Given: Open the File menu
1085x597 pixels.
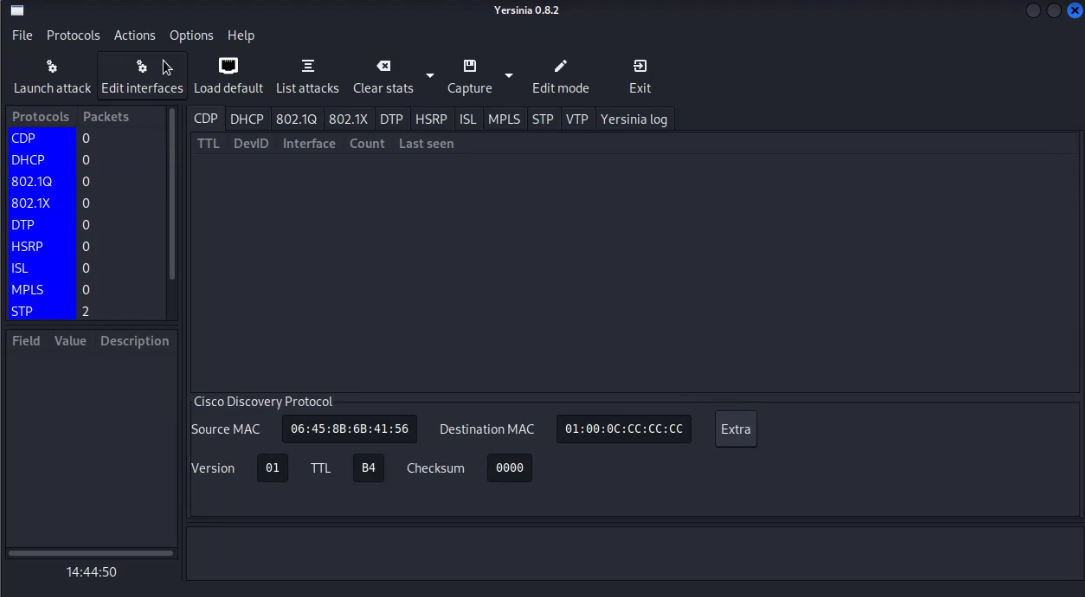Looking at the screenshot, I should [x=22, y=35].
